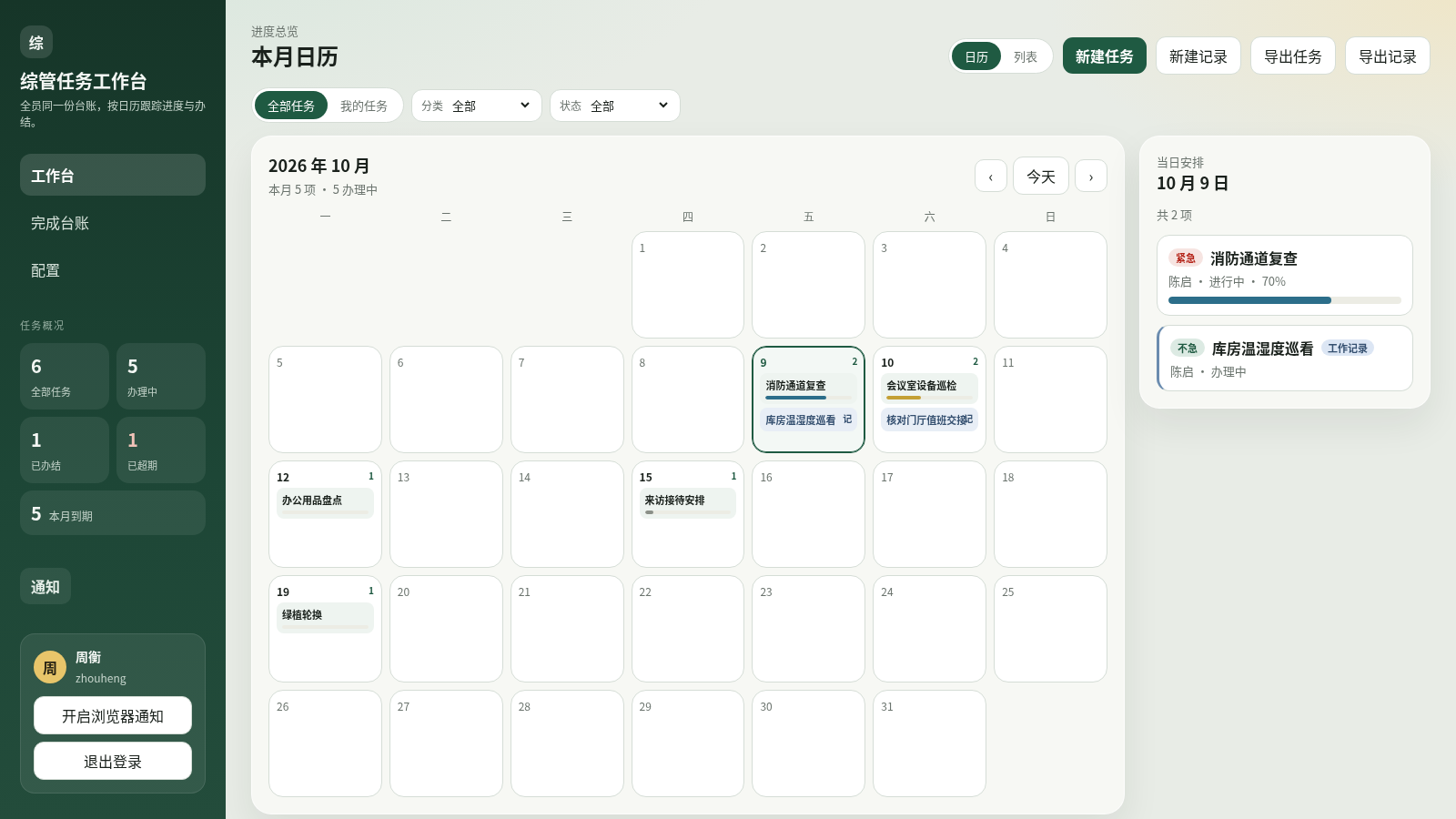Open 库房温湿度巡看 entry on day 9 cell
1456x819 pixels.
[x=808, y=420]
